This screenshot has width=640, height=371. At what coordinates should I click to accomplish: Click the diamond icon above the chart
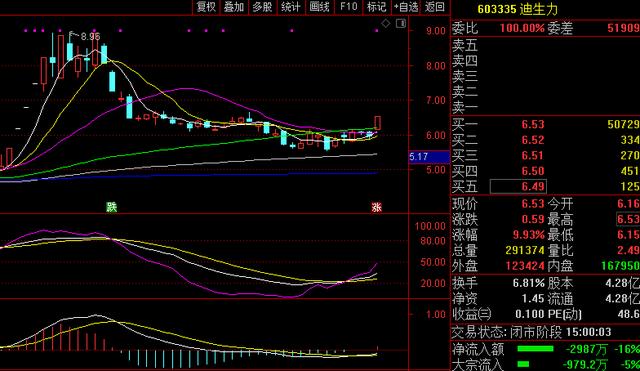[386, 24]
